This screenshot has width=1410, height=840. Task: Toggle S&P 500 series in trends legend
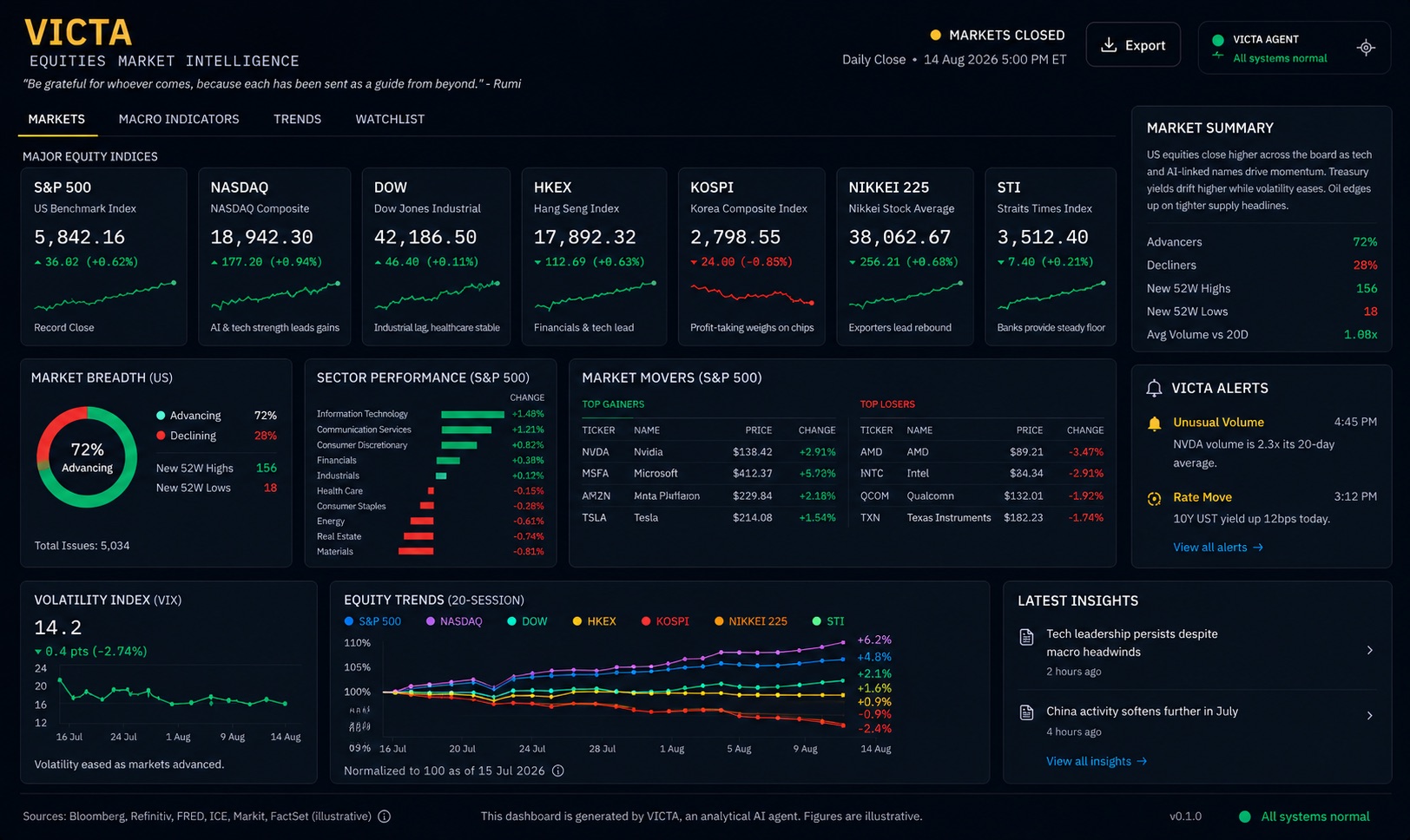[x=372, y=621]
